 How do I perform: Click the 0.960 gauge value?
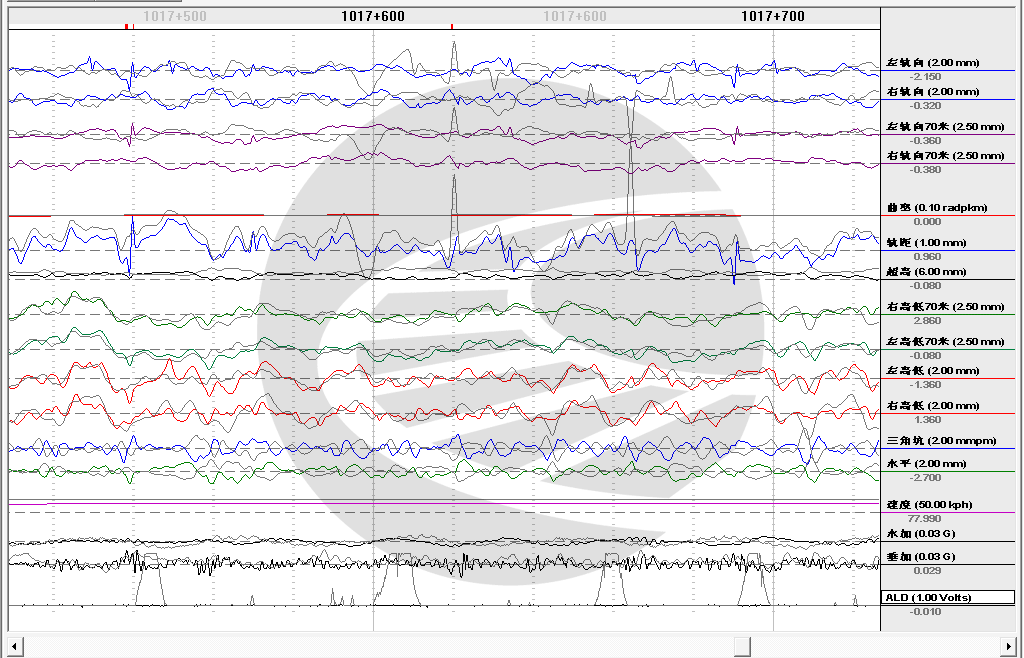(927, 257)
